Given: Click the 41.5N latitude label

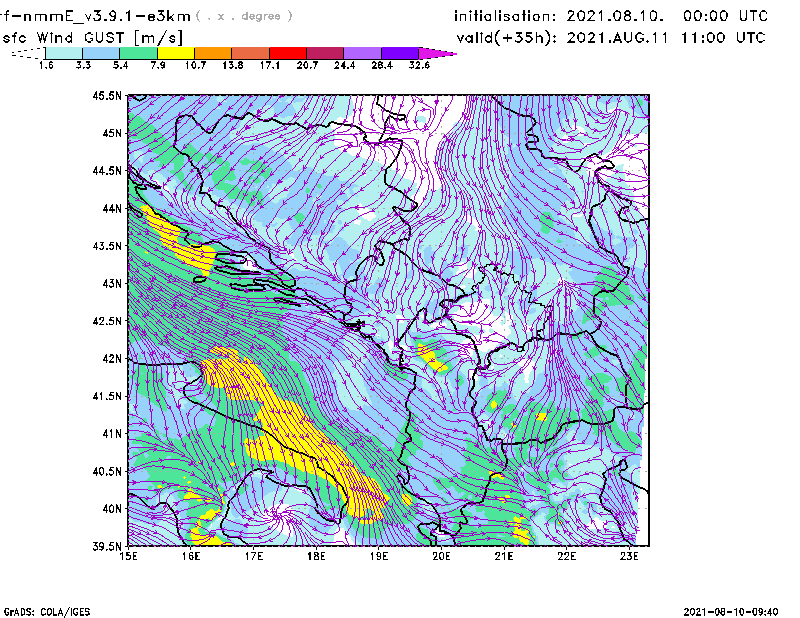Looking at the screenshot, I should [x=107, y=396].
